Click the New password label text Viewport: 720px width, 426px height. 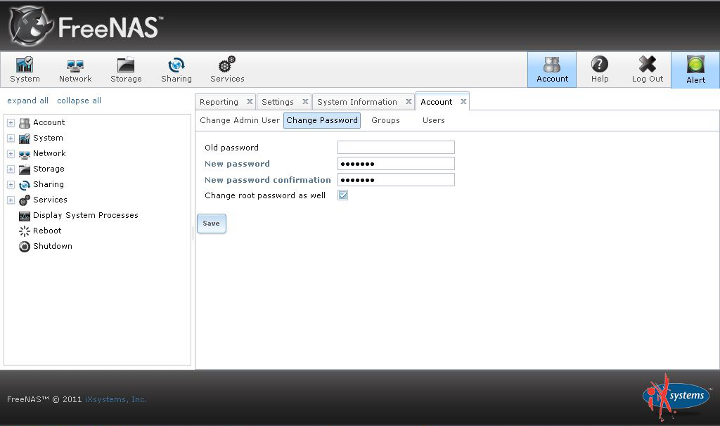[x=237, y=164]
